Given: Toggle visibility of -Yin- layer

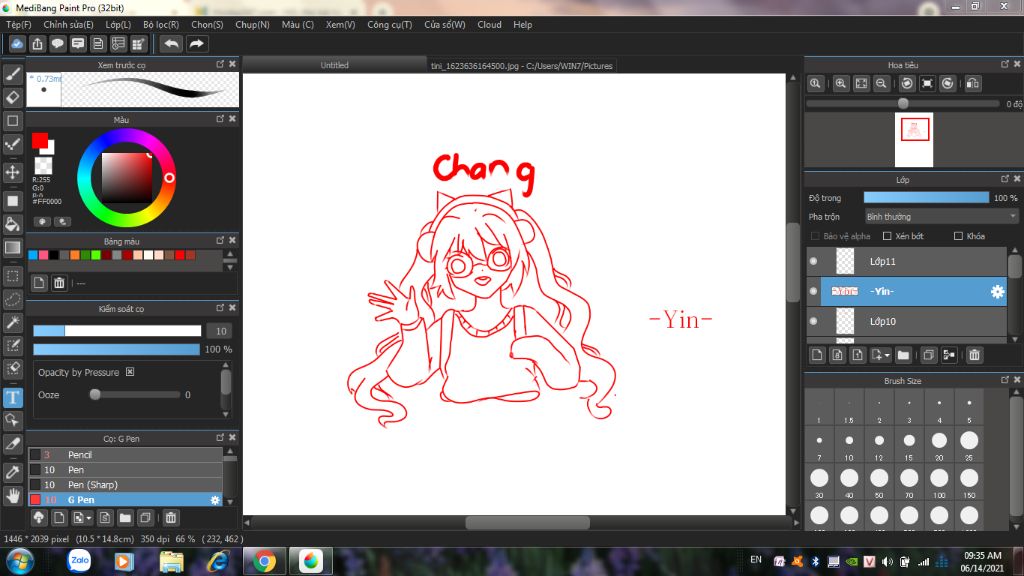Looking at the screenshot, I should [814, 291].
